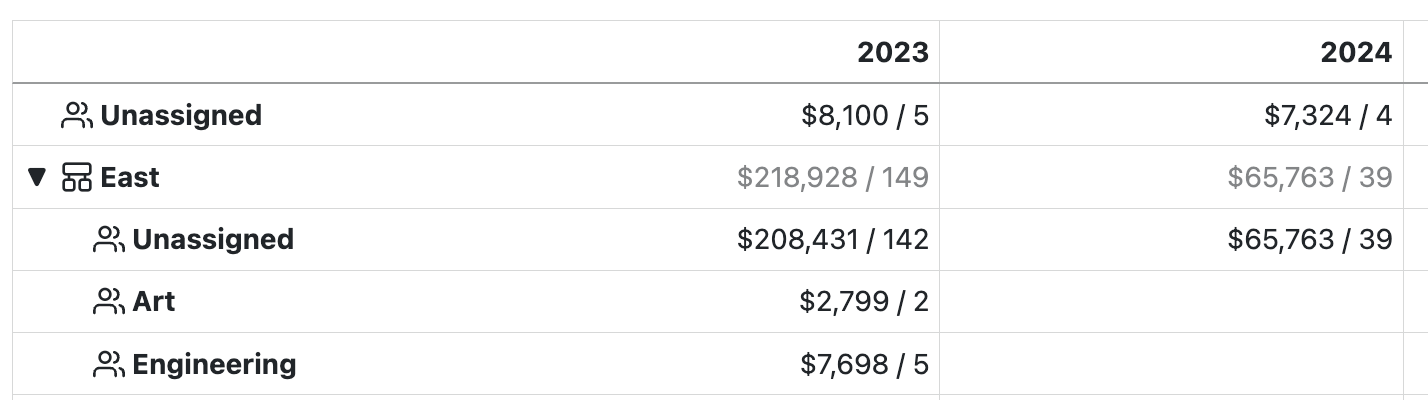Click the $8,100 / 5 cell
This screenshot has height=400, width=1428.
(x=864, y=116)
